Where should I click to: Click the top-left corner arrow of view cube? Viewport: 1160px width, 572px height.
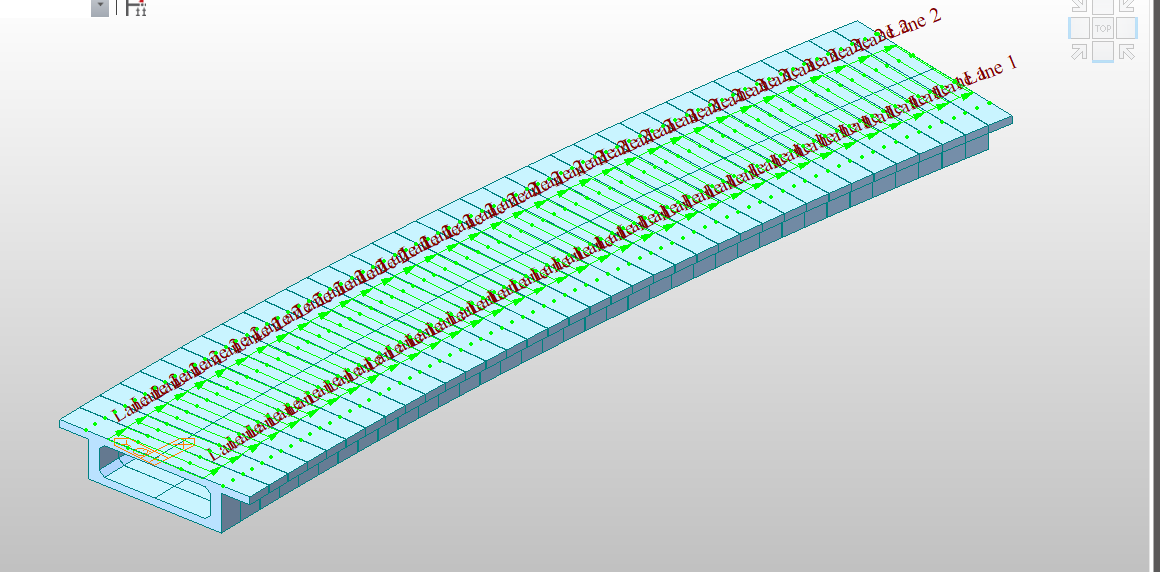click(x=1079, y=6)
